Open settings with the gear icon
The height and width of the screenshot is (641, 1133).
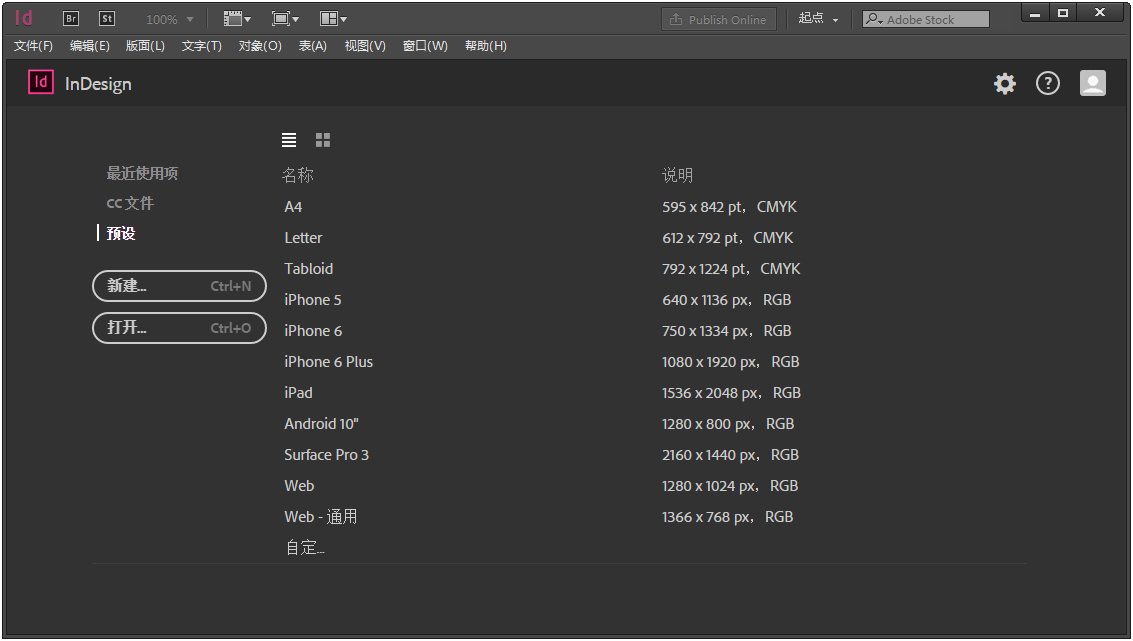(1004, 84)
